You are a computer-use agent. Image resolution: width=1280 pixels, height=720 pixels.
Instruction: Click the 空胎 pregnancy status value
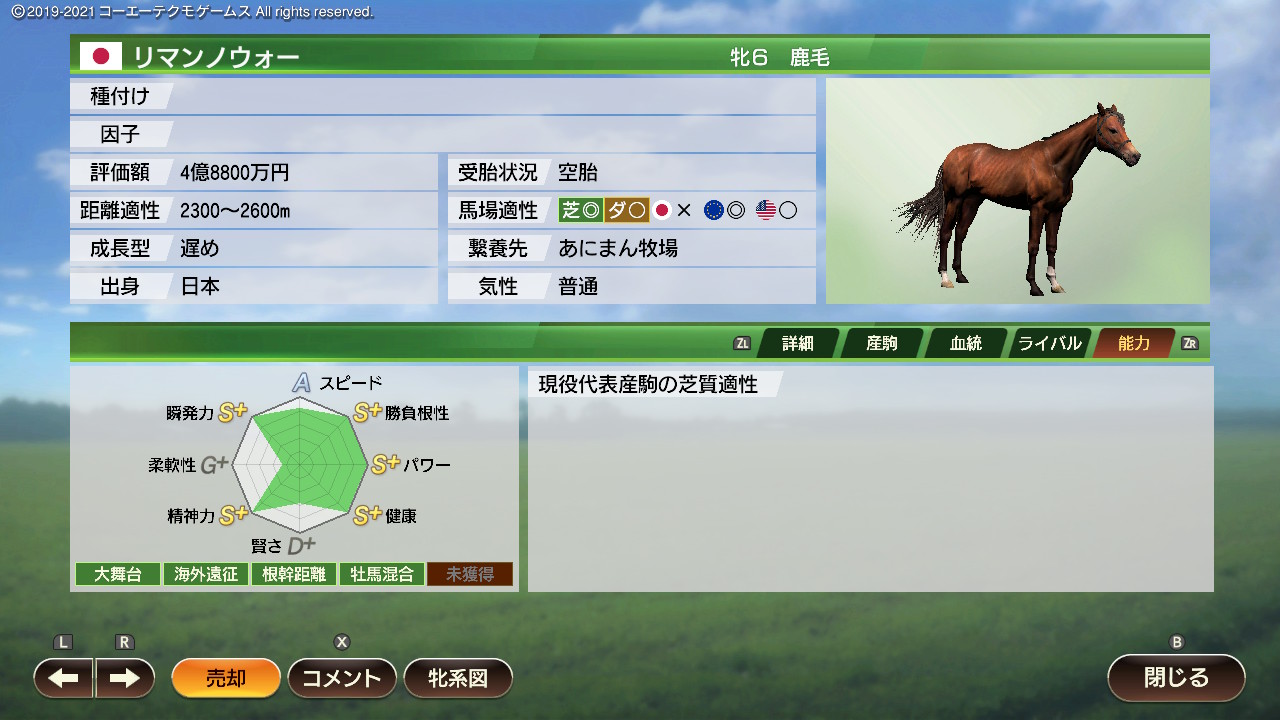(x=578, y=172)
